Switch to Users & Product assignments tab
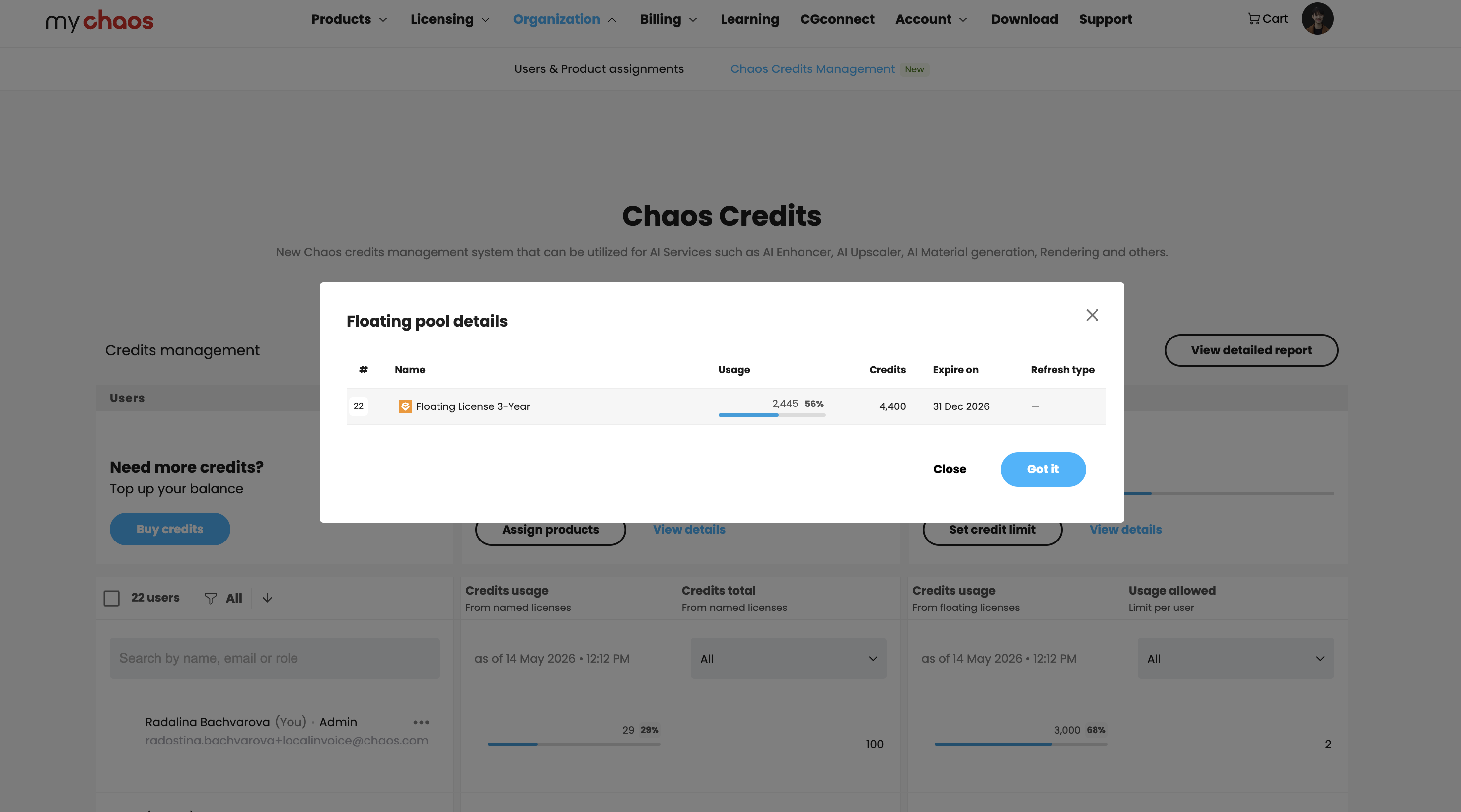 599,68
